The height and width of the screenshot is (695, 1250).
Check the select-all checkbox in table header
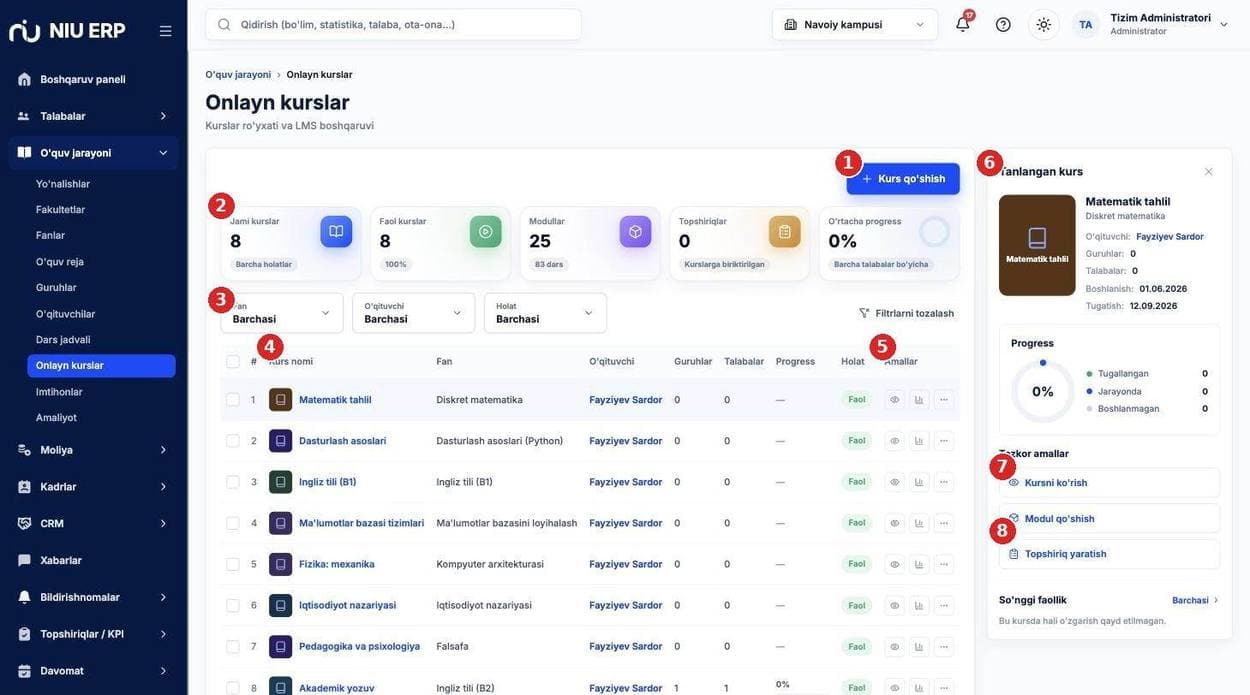(x=233, y=361)
